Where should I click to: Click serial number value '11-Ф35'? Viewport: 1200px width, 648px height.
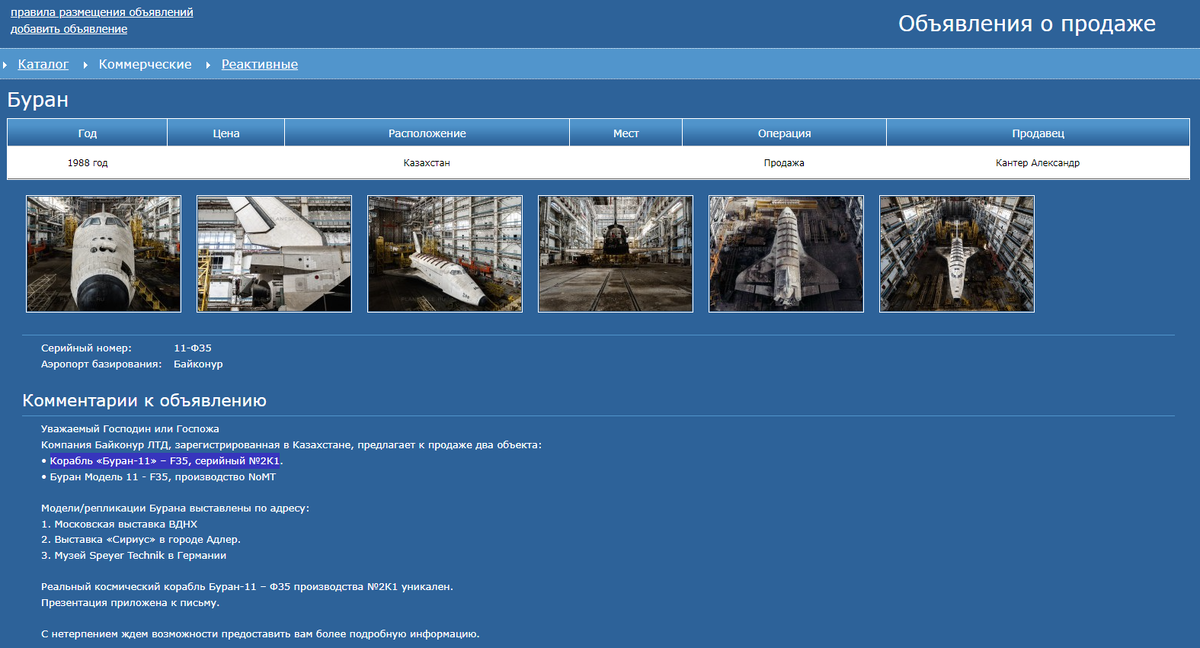coord(192,348)
